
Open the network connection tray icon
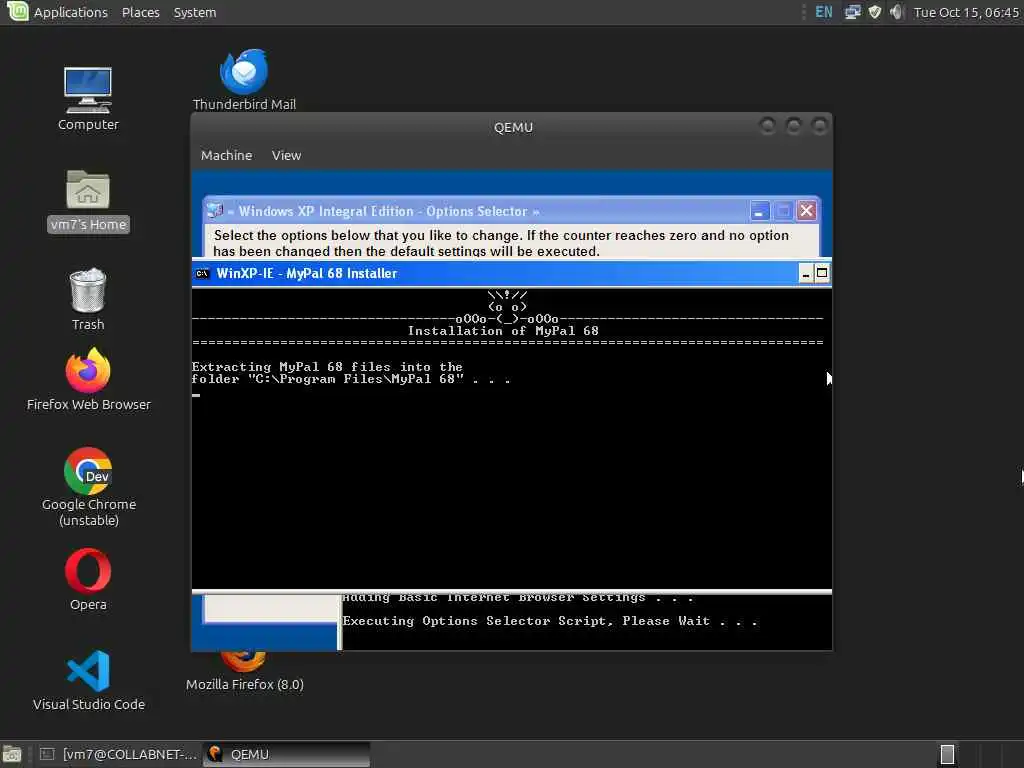click(852, 12)
